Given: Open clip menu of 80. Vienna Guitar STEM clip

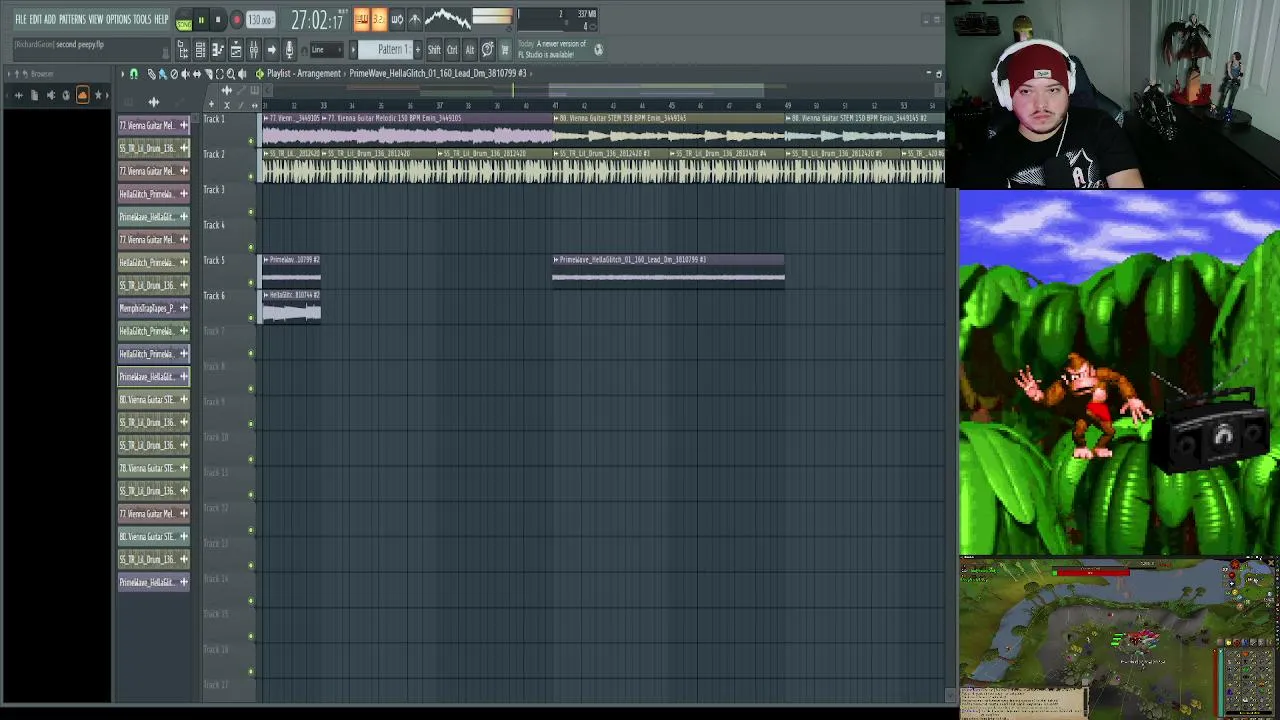Looking at the screenshot, I should click(557, 118).
